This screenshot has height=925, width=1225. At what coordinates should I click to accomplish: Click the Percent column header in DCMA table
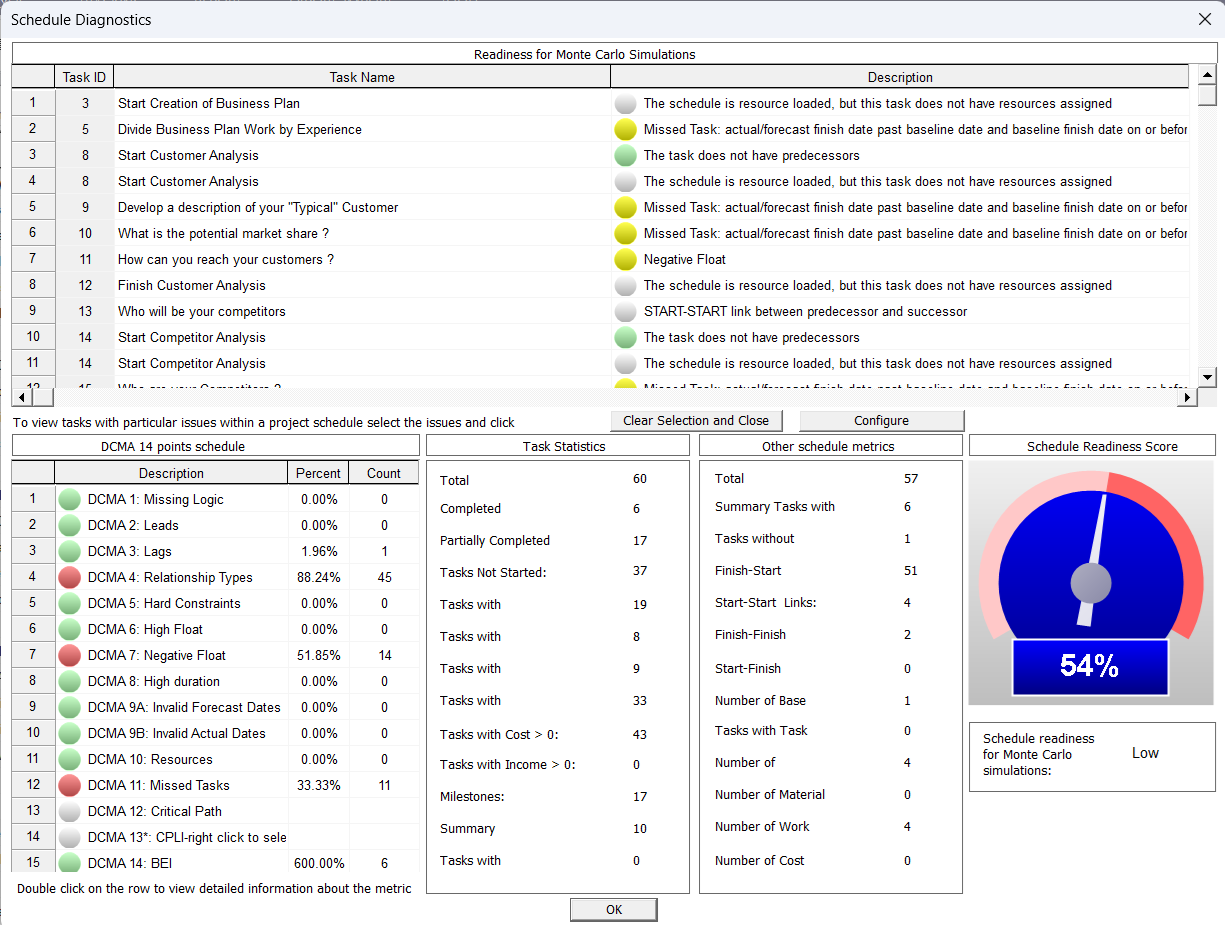pos(319,473)
